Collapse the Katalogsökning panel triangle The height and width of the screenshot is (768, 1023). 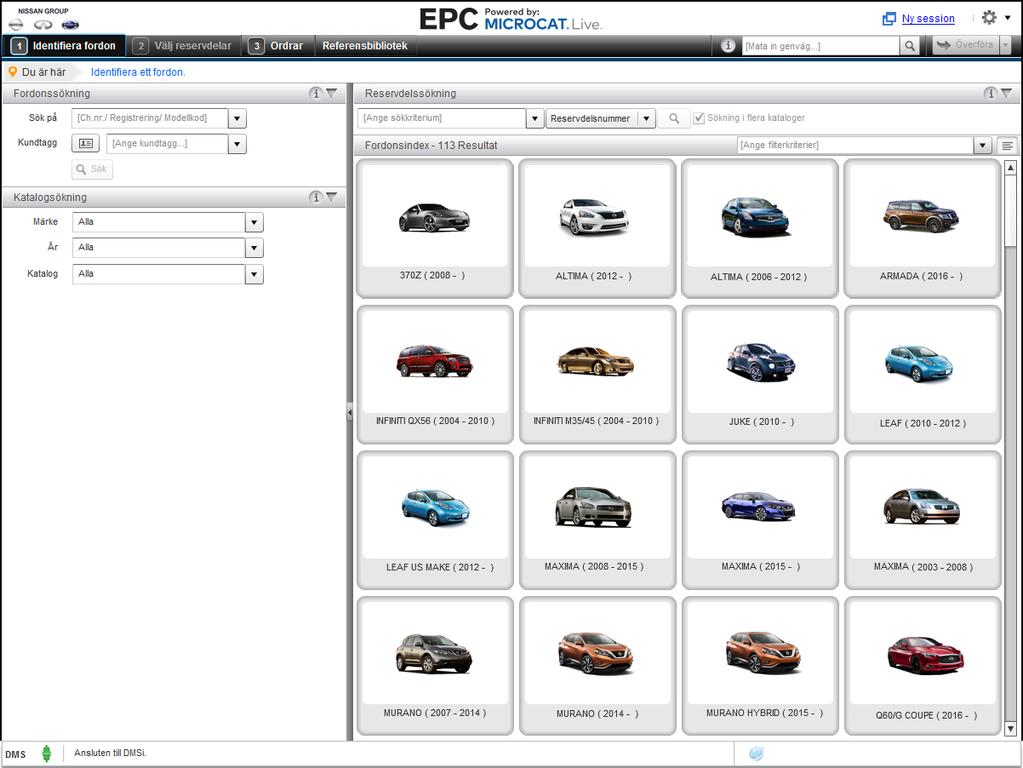point(331,197)
